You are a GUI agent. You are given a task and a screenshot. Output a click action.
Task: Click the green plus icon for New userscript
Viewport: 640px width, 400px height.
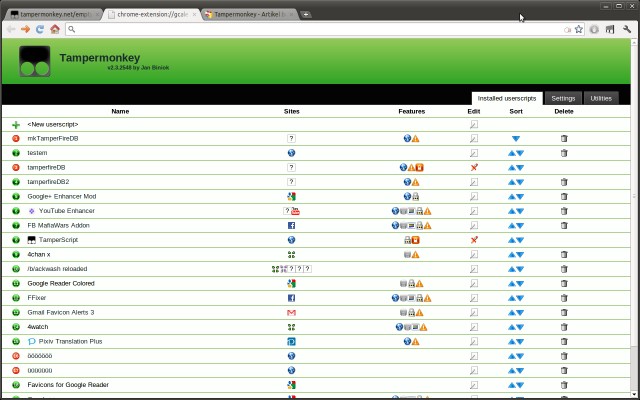coord(16,124)
